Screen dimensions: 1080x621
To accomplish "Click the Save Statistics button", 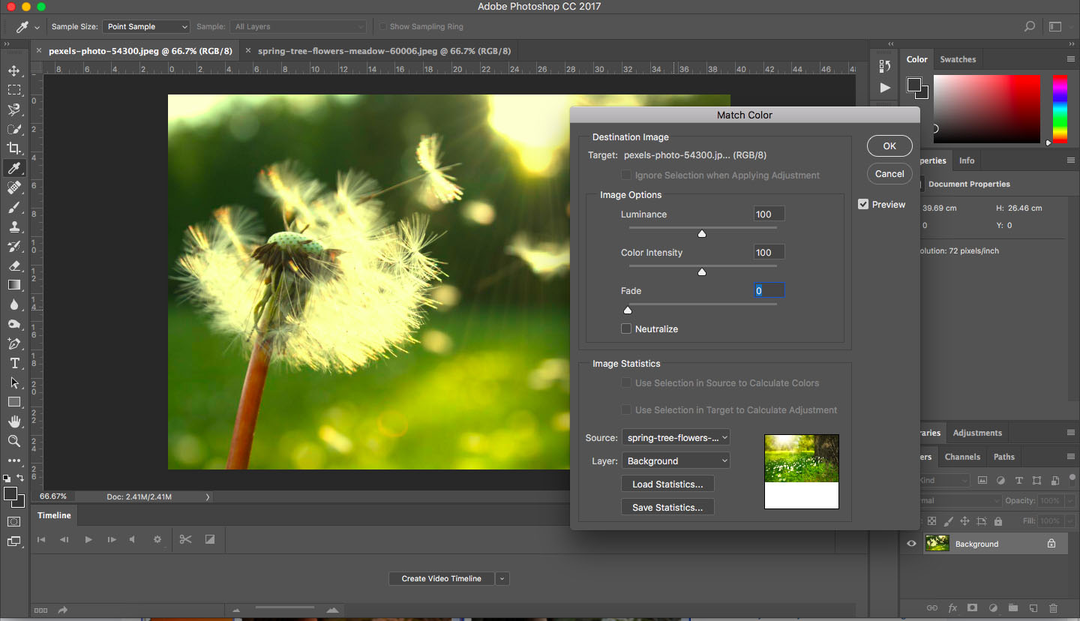I will [667, 508].
